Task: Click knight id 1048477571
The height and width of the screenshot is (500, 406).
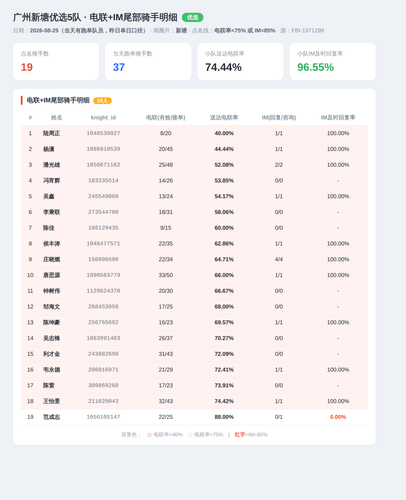Action: pyautogui.click(x=103, y=243)
